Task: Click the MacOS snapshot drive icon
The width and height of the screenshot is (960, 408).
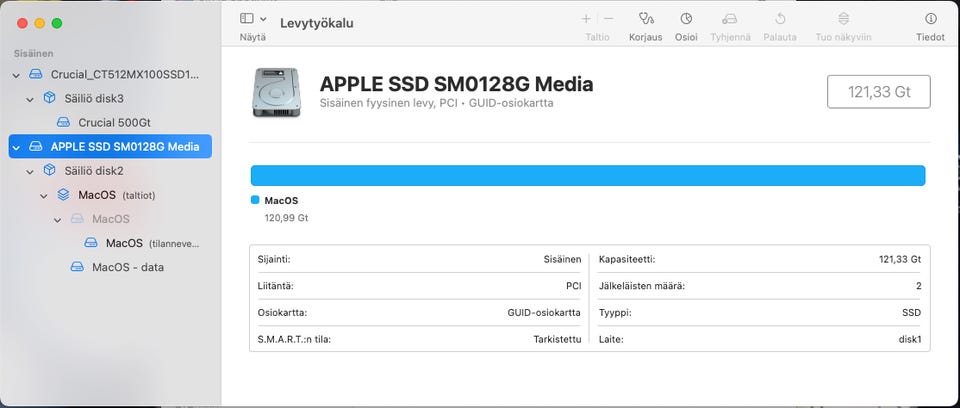Action: [91, 243]
